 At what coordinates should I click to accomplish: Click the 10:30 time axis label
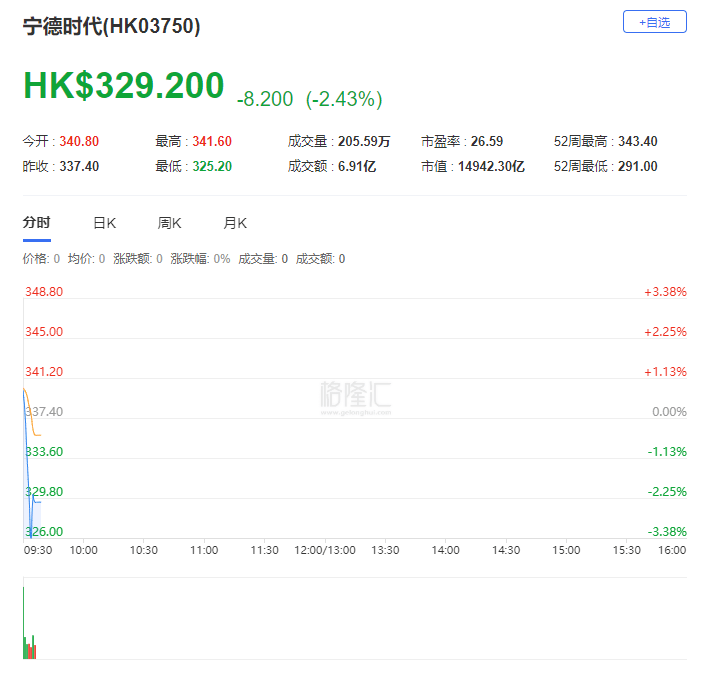click(144, 550)
